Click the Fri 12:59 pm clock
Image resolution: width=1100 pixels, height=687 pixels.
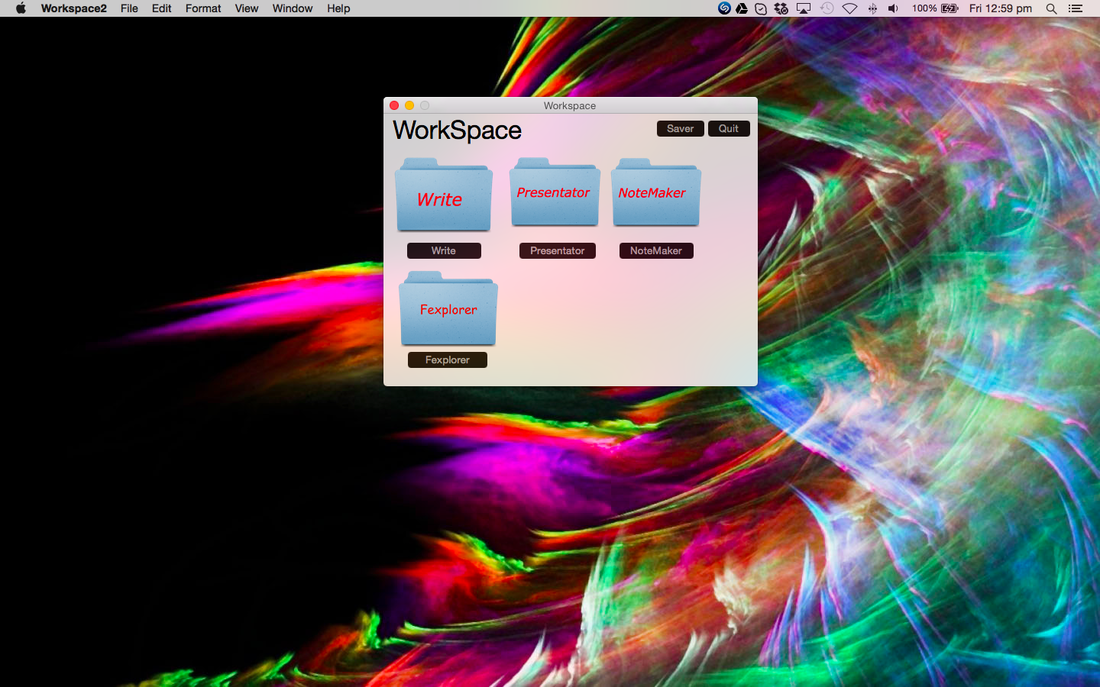click(x=1000, y=8)
